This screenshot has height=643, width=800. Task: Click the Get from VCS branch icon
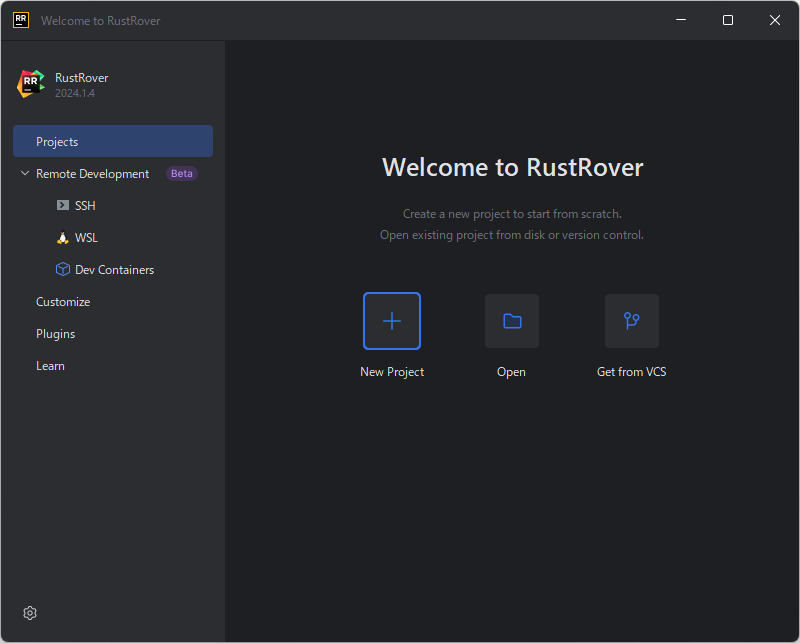click(x=631, y=321)
